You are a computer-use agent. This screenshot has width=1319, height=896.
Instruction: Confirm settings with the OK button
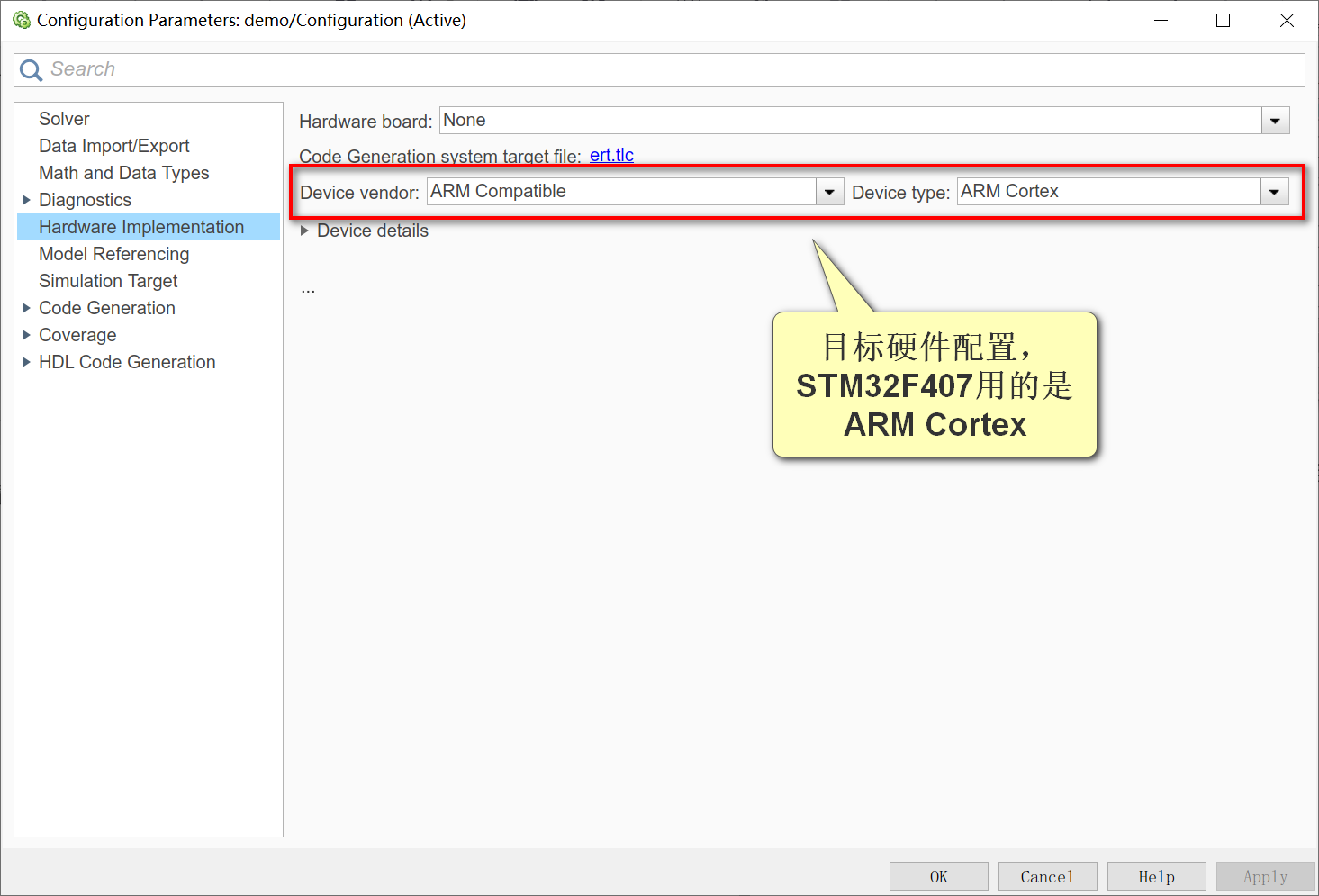click(x=939, y=876)
